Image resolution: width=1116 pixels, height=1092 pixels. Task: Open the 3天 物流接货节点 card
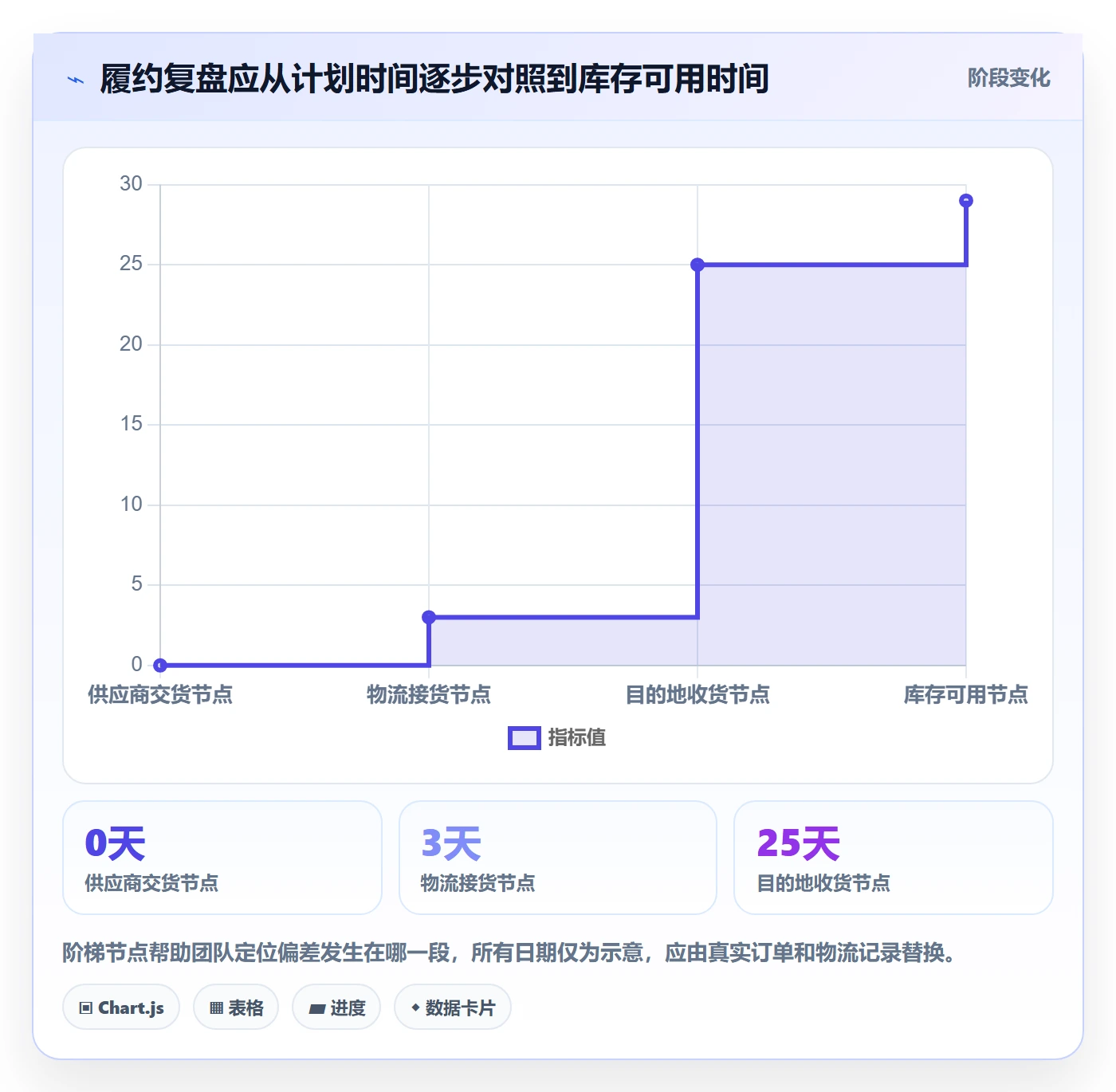click(558, 858)
